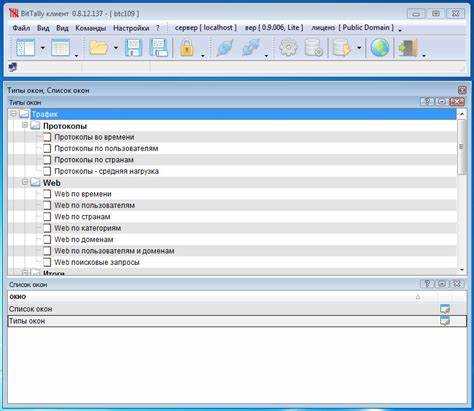Open the dropdown after the reconnect icon
Screen dimensions: 474x411
(x=266, y=56)
